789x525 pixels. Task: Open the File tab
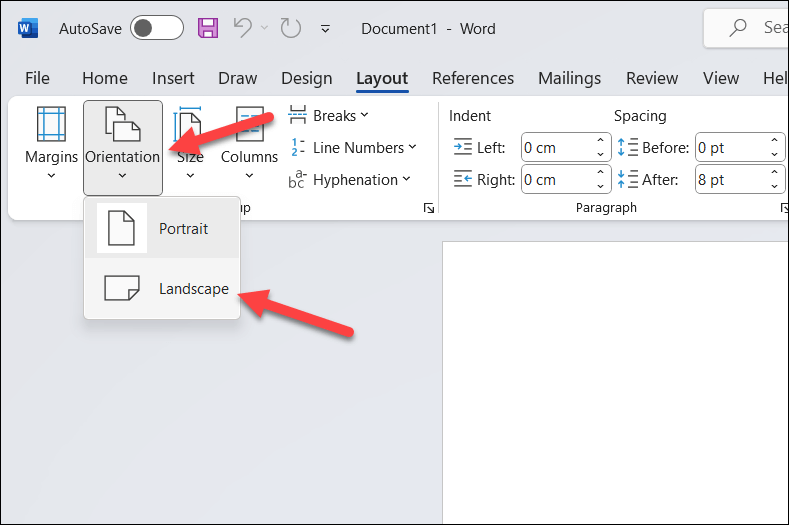coord(37,78)
